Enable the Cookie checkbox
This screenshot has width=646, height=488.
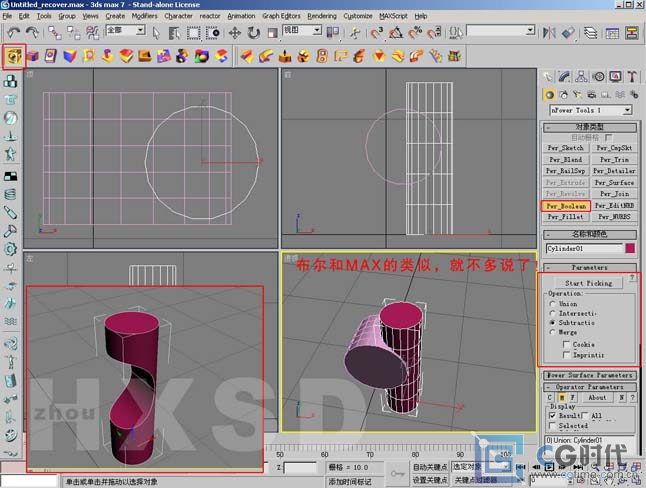click(x=566, y=344)
